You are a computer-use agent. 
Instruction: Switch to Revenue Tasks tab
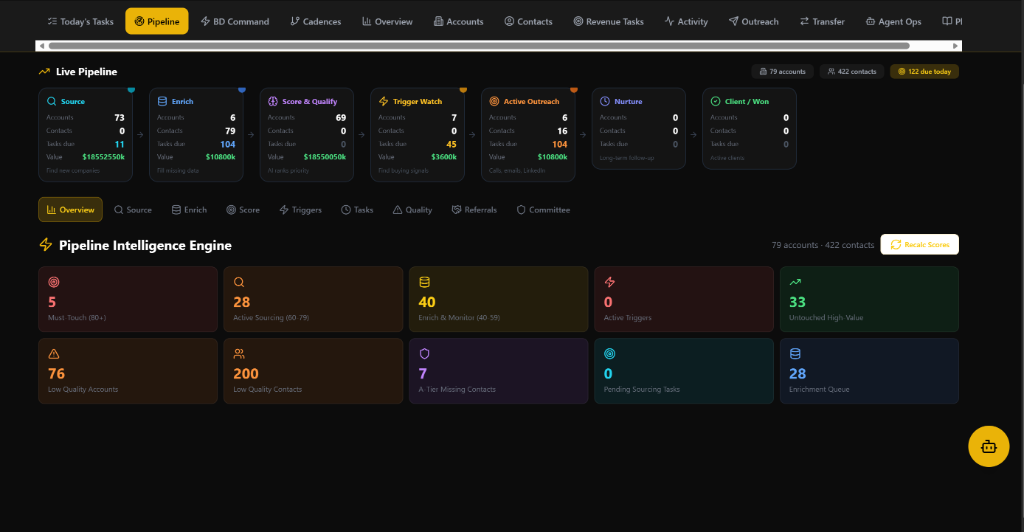click(608, 22)
